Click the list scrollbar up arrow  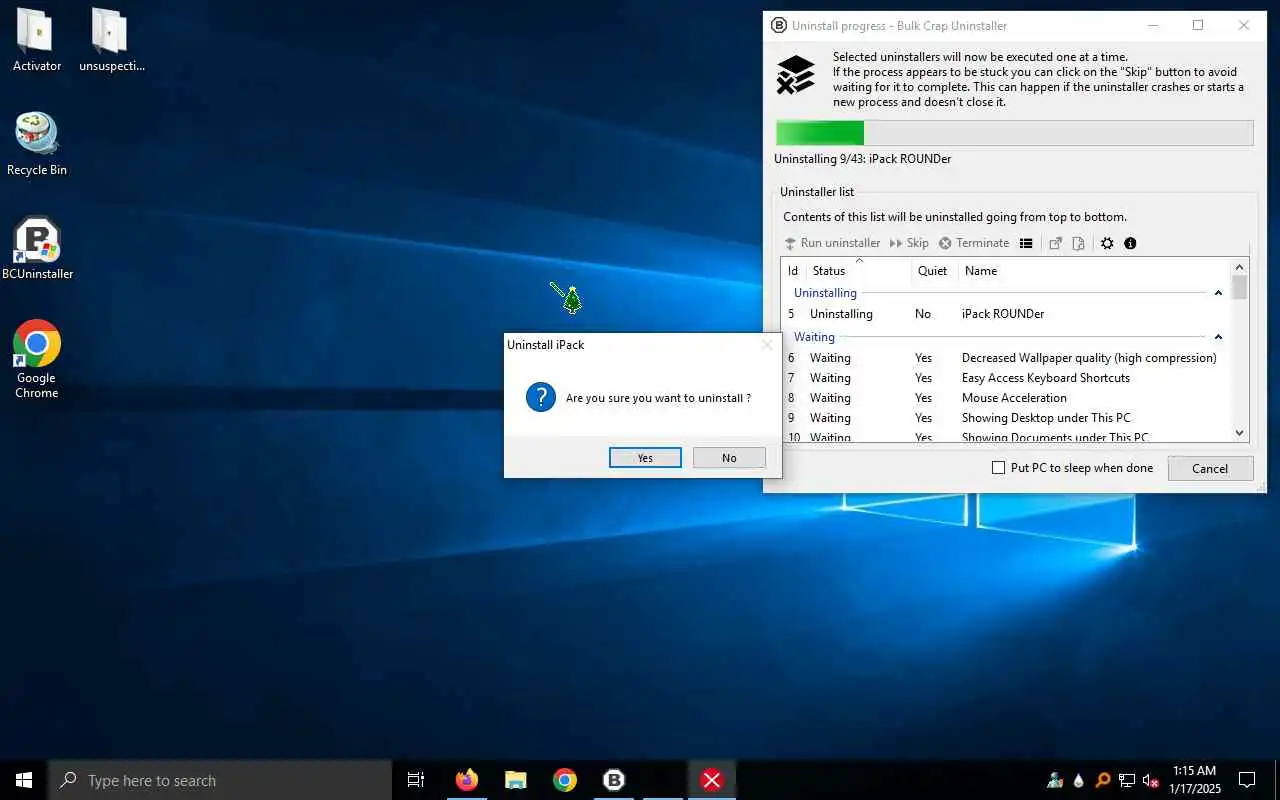coord(1240,267)
